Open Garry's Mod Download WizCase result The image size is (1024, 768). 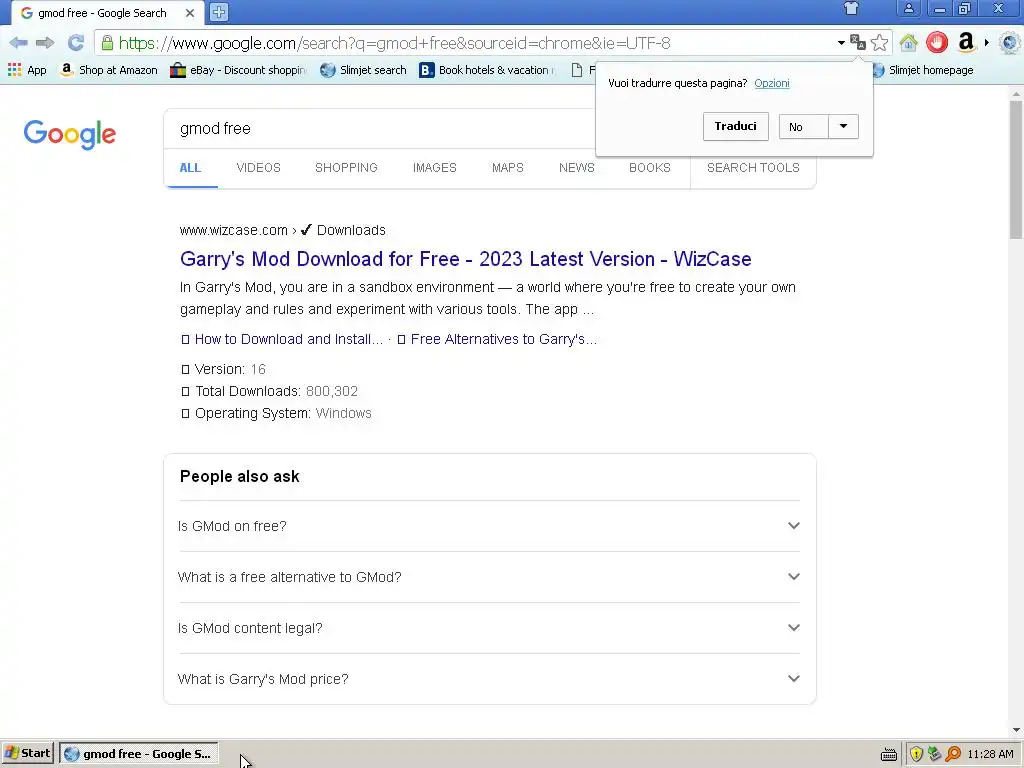[466, 259]
